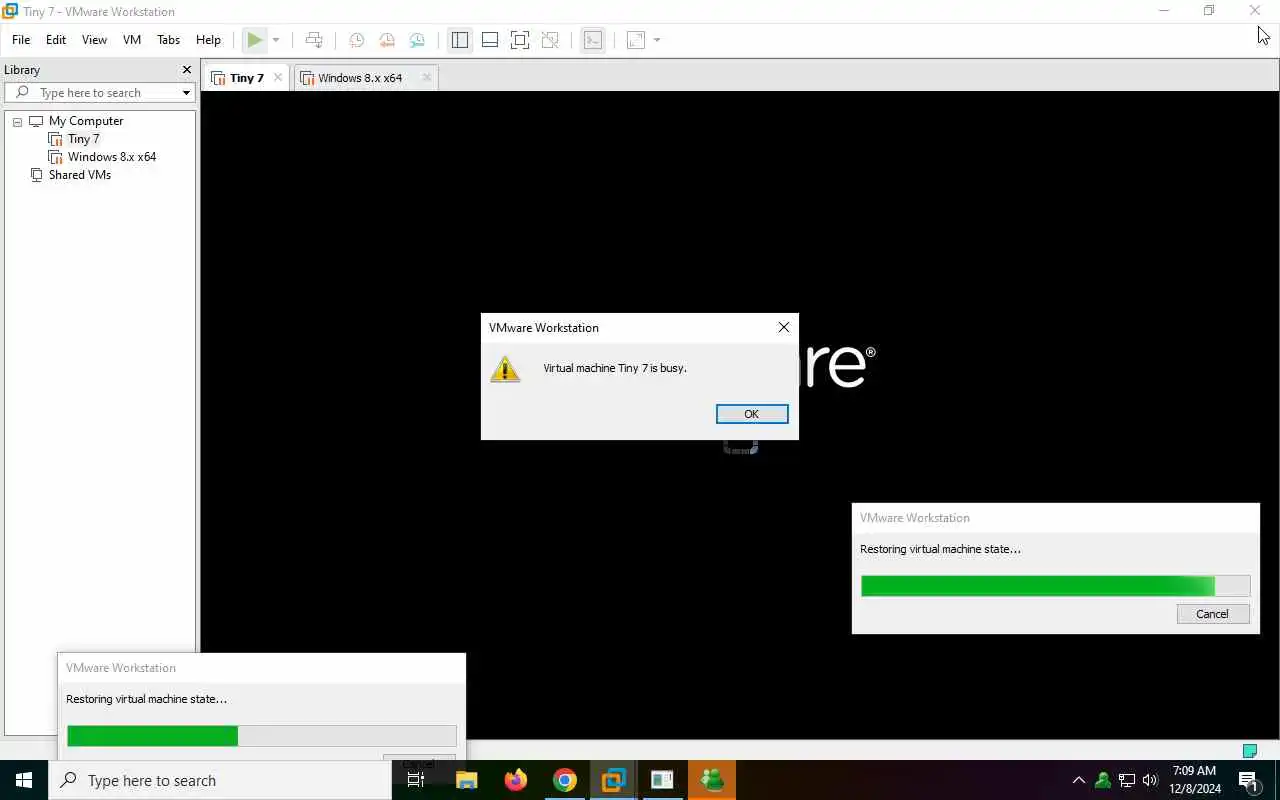Image resolution: width=1280 pixels, height=800 pixels.
Task: Open Firefox from the taskbar
Action: pyautogui.click(x=515, y=780)
